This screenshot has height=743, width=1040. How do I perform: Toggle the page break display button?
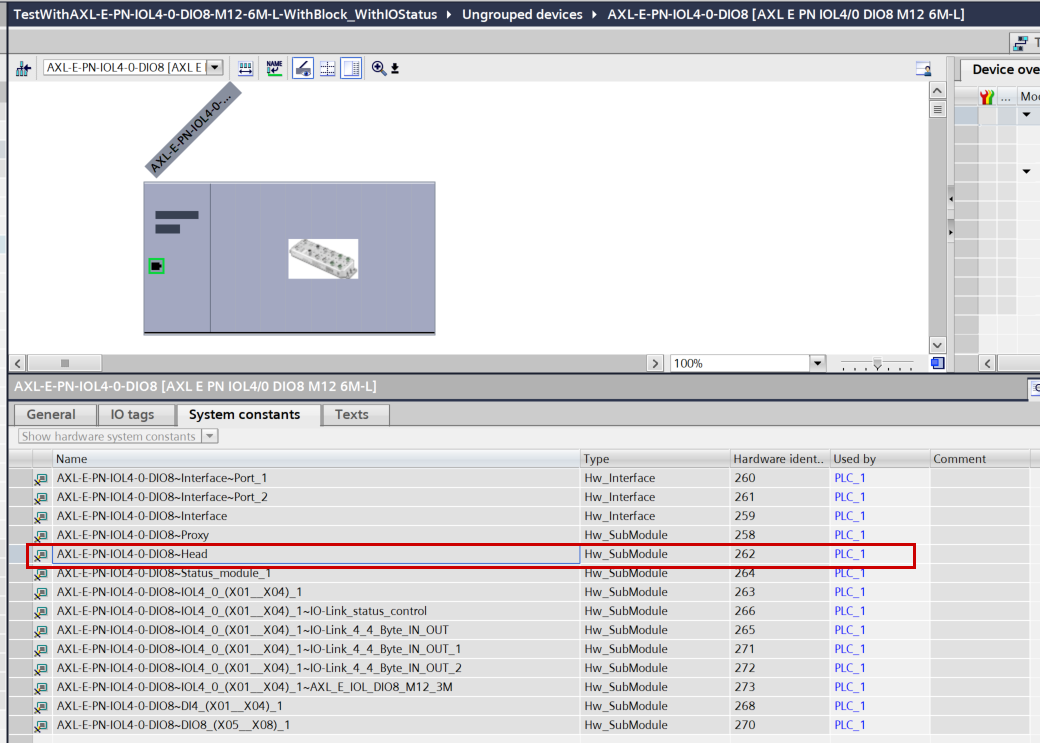(x=327, y=68)
